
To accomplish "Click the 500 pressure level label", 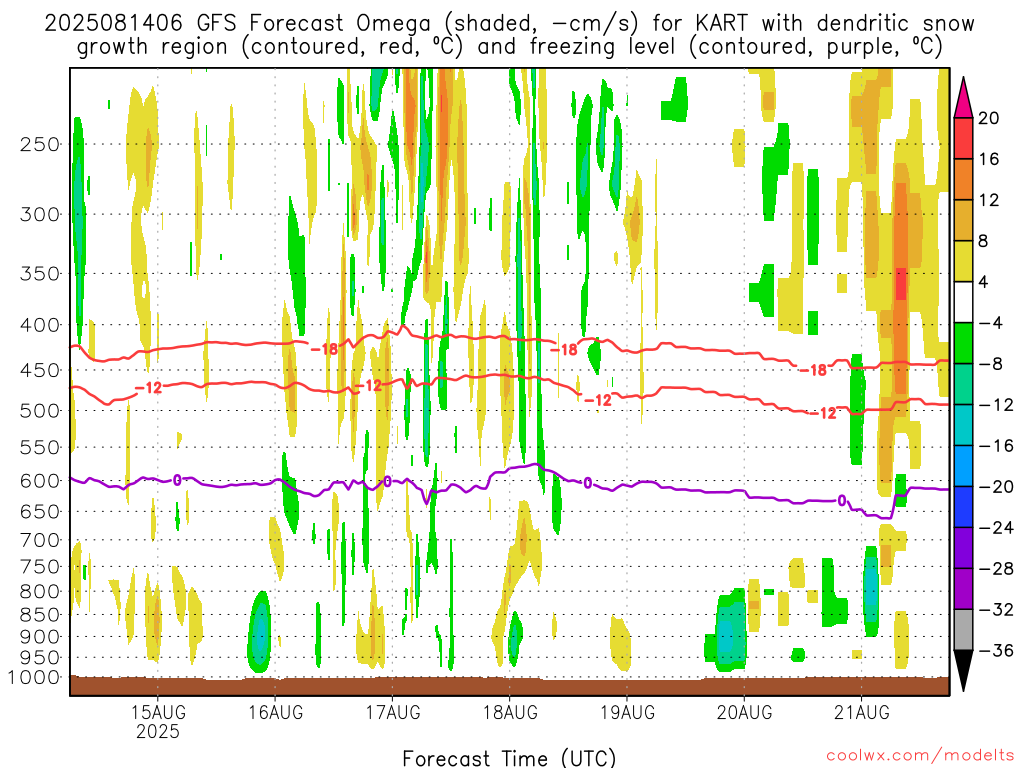I will coord(39,411).
